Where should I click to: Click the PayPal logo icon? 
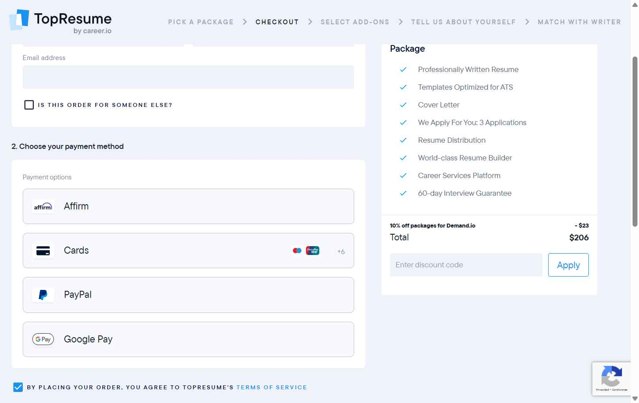tap(43, 295)
